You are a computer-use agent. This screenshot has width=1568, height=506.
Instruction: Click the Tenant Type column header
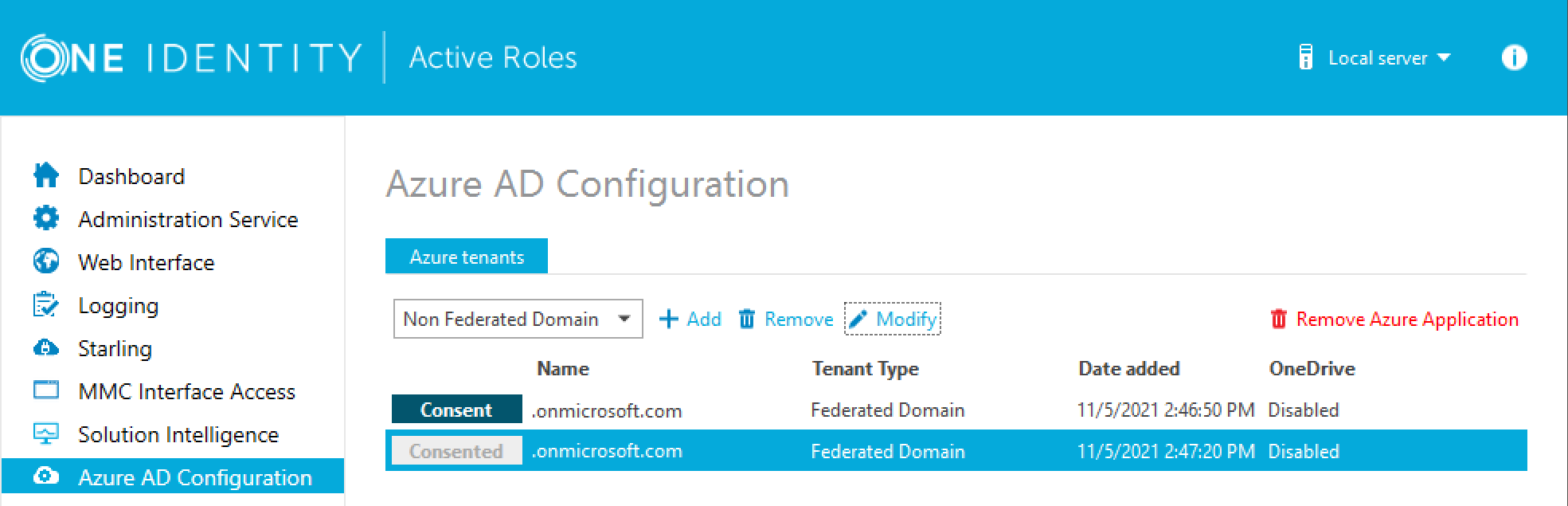click(866, 368)
